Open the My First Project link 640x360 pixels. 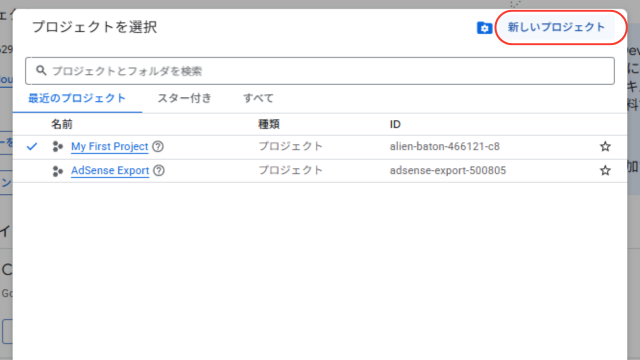click(109, 147)
